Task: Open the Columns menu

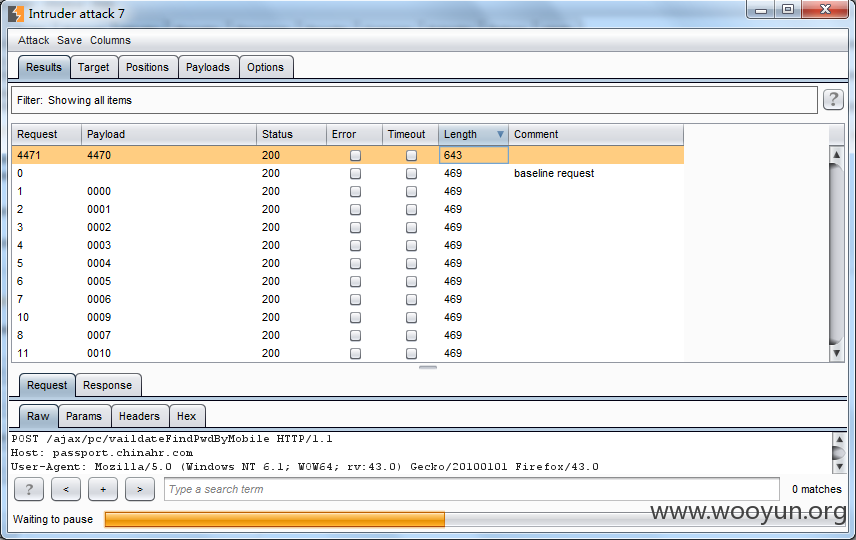Action: click(110, 40)
